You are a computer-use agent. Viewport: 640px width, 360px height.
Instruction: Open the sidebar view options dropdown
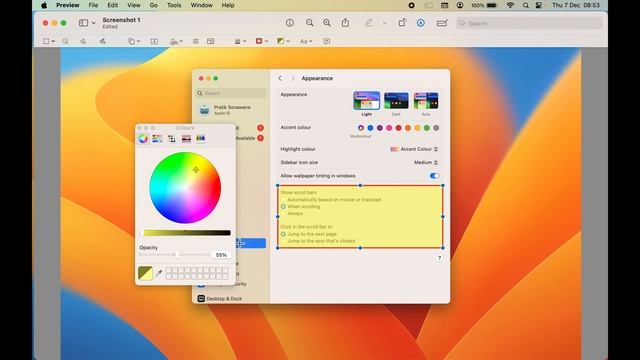pos(93,23)
